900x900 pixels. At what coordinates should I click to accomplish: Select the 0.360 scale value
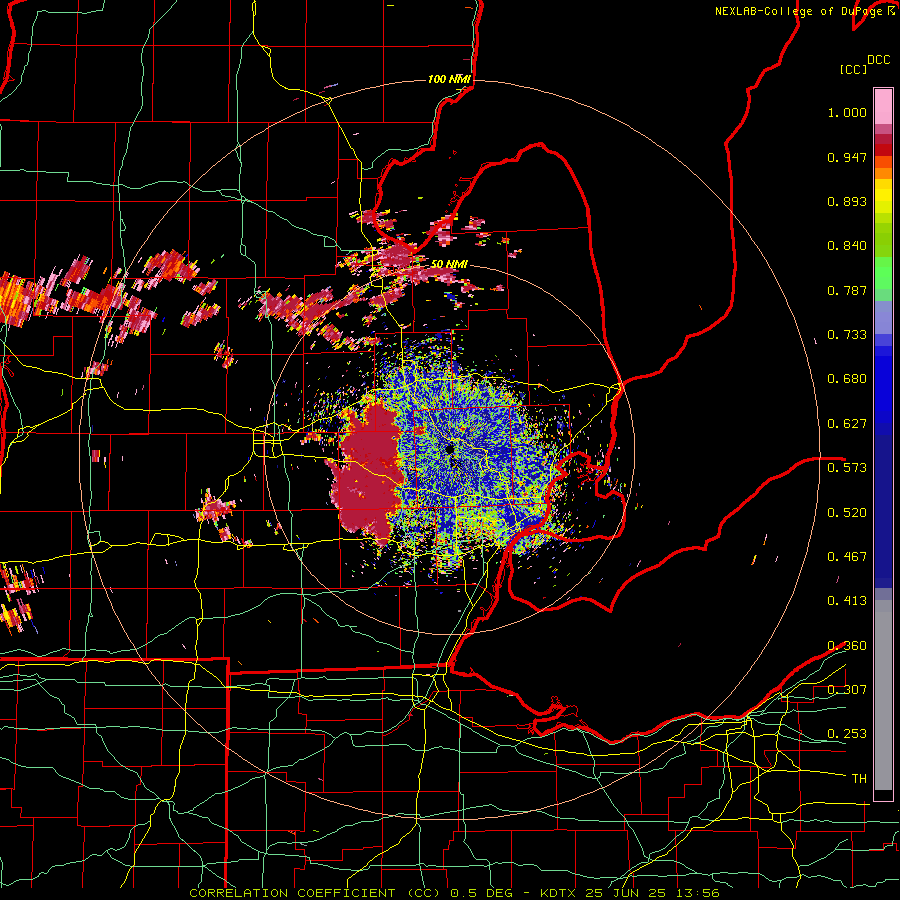click(847, 646)
